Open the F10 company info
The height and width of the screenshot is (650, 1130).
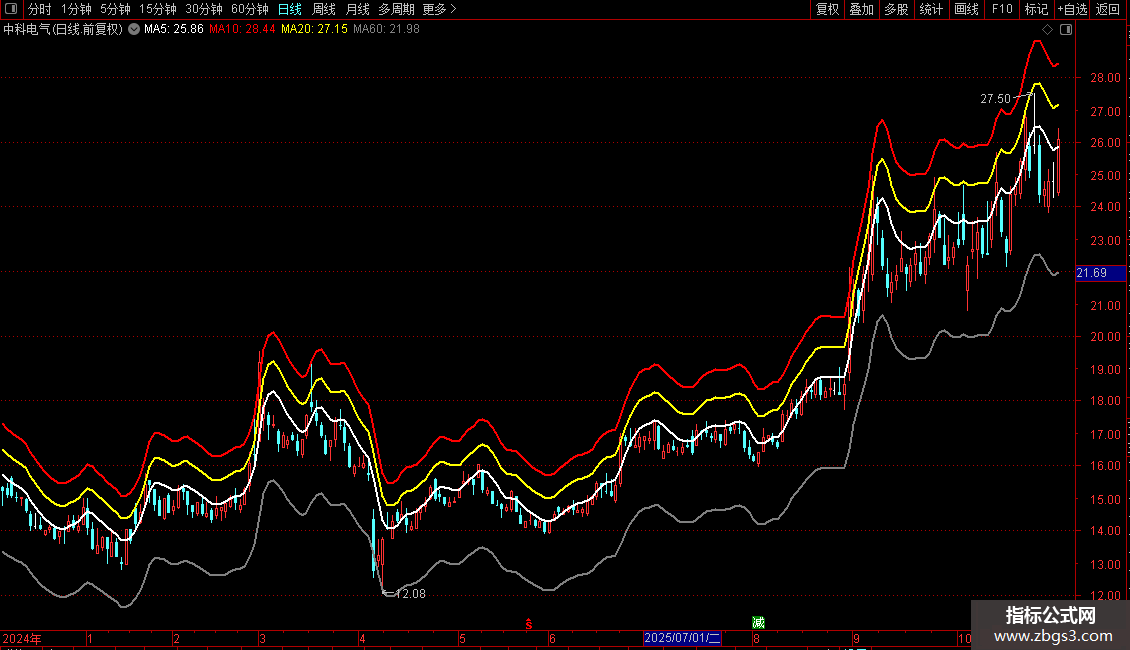pos(1002,9)
